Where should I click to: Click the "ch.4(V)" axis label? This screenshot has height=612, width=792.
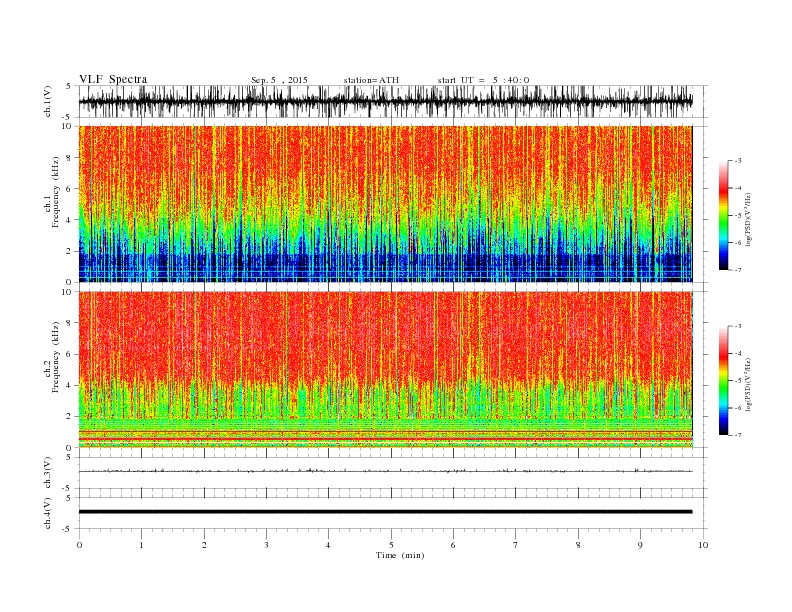coord(48,513)
